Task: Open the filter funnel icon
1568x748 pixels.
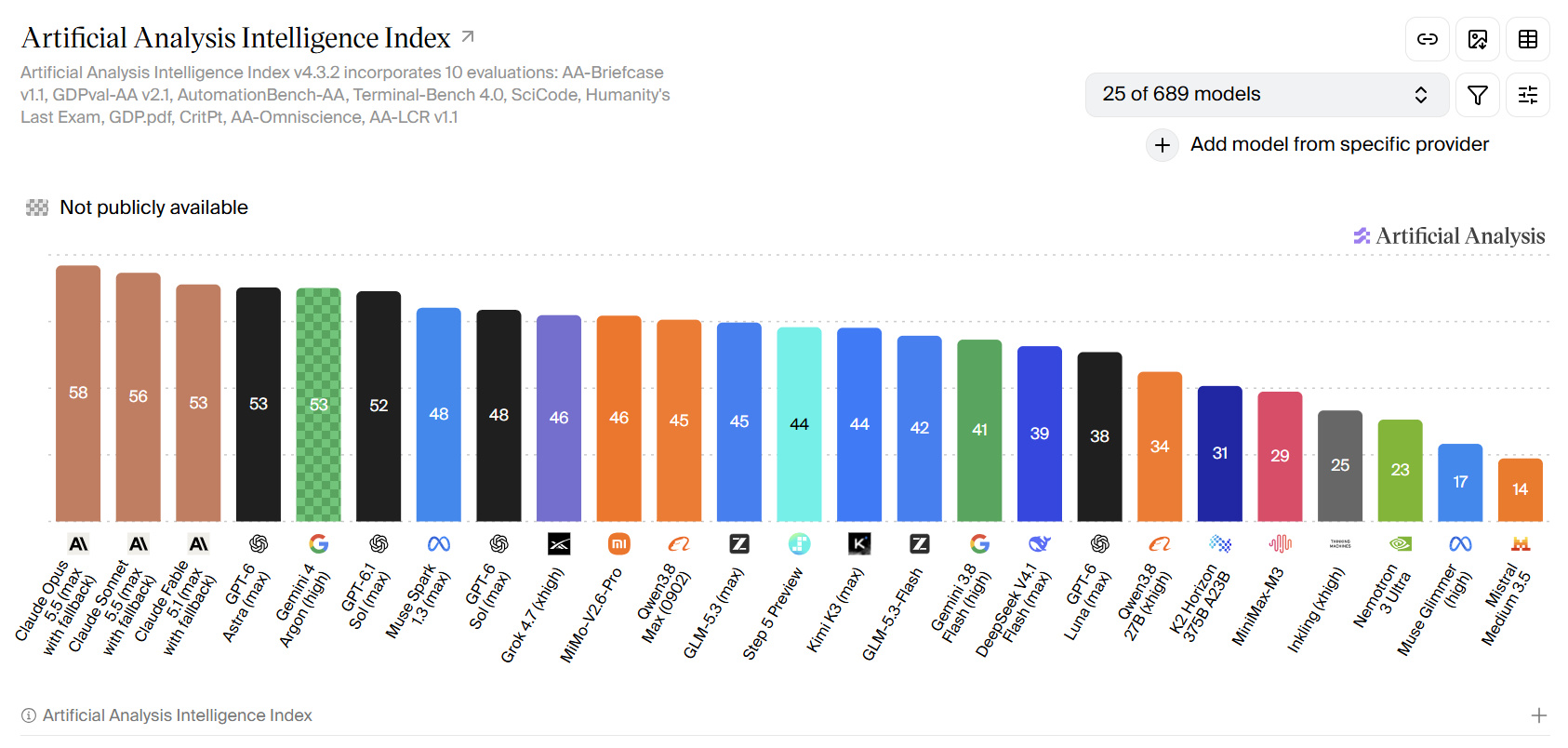Action: [x=1478, y=95]
